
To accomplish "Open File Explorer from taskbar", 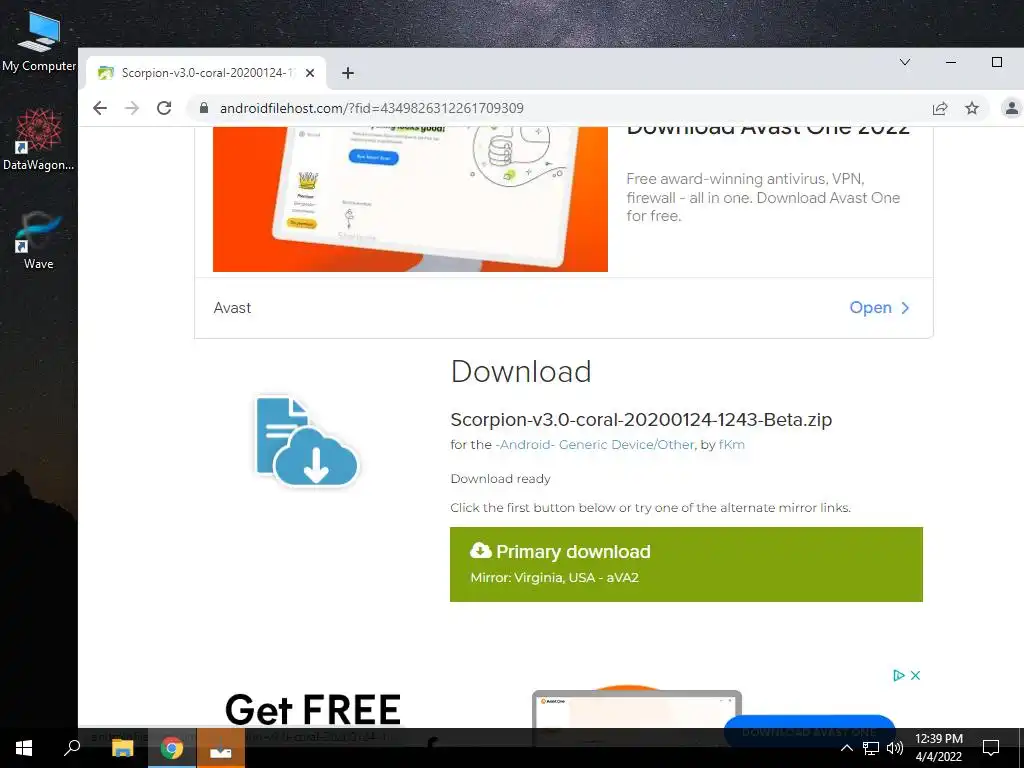I will click(122, 748).
